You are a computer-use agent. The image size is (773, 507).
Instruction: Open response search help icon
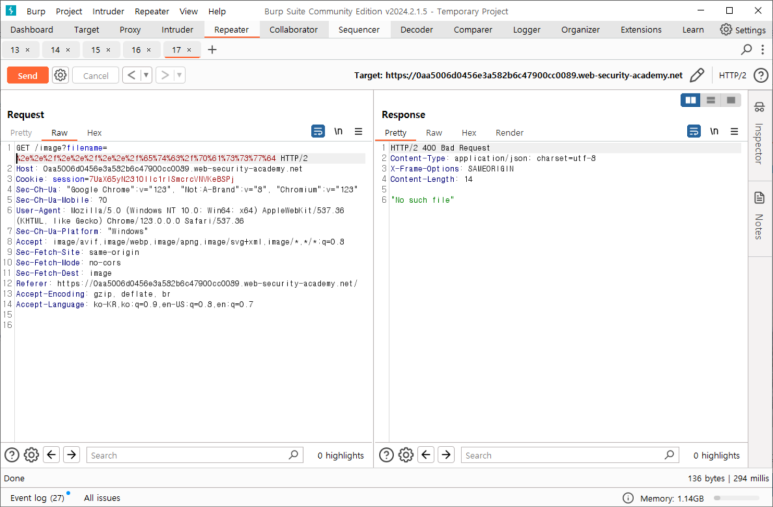(x=386, y=455)
